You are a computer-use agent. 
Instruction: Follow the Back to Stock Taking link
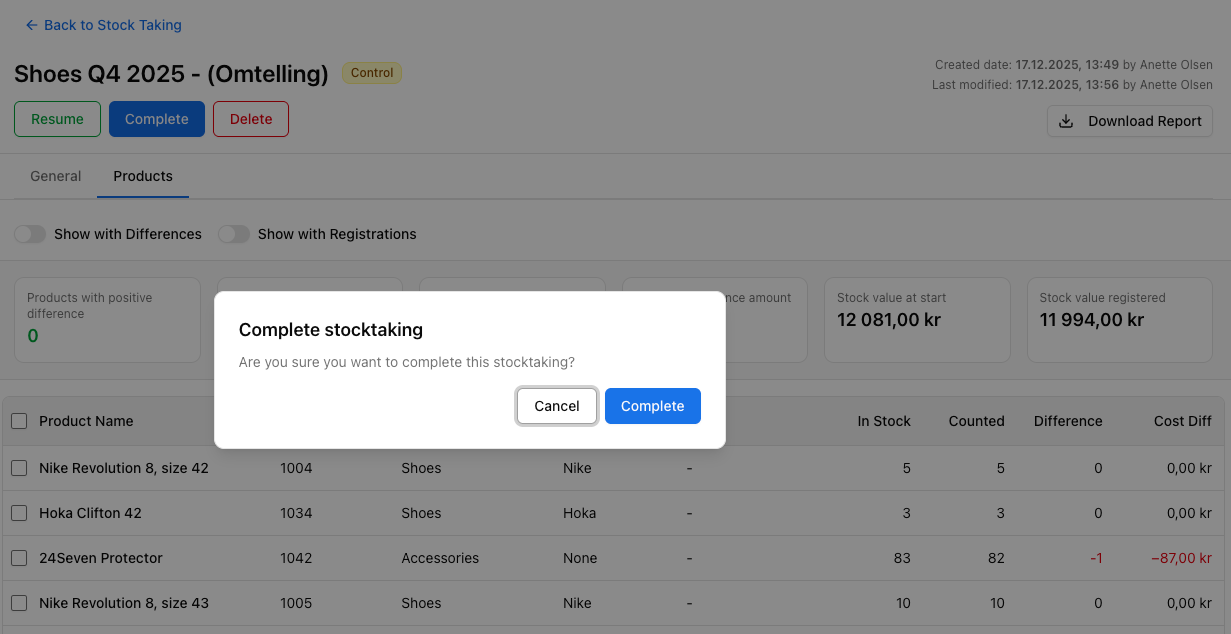coord(112,25)
